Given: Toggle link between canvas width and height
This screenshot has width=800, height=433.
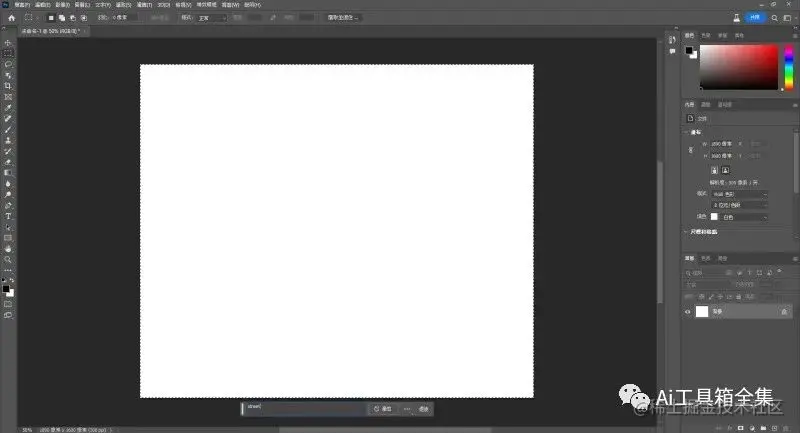Looking at the screenshot, I should point(691,150).
